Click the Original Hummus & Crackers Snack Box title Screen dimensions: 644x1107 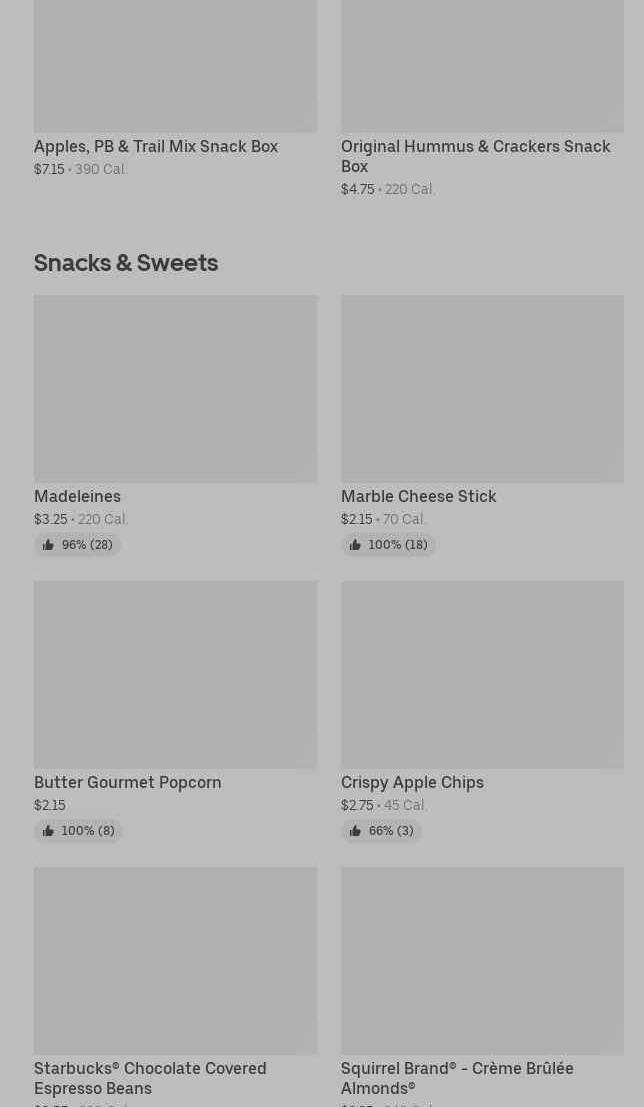click(475, 156)
